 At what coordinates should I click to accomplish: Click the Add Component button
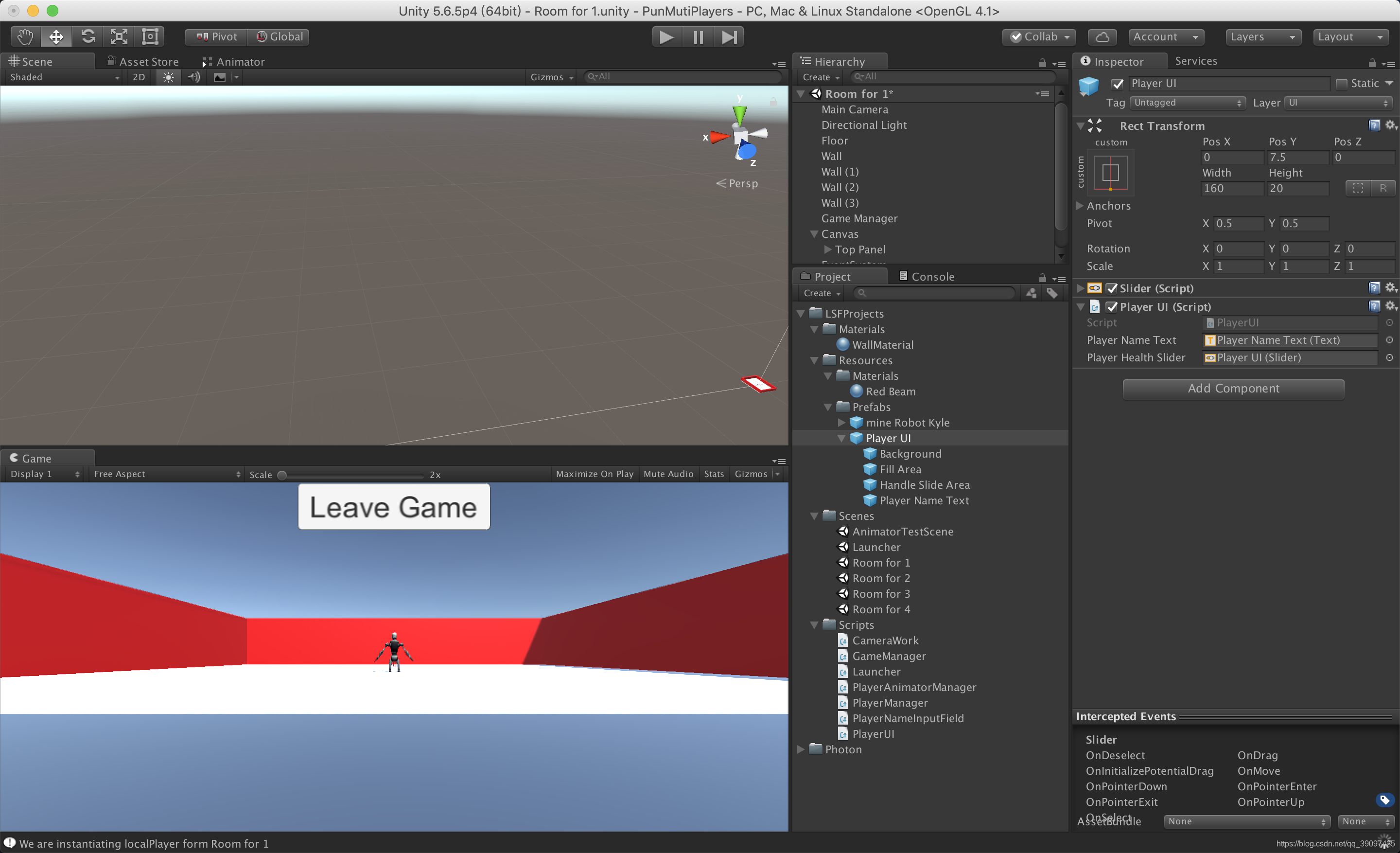[1232, 389]
